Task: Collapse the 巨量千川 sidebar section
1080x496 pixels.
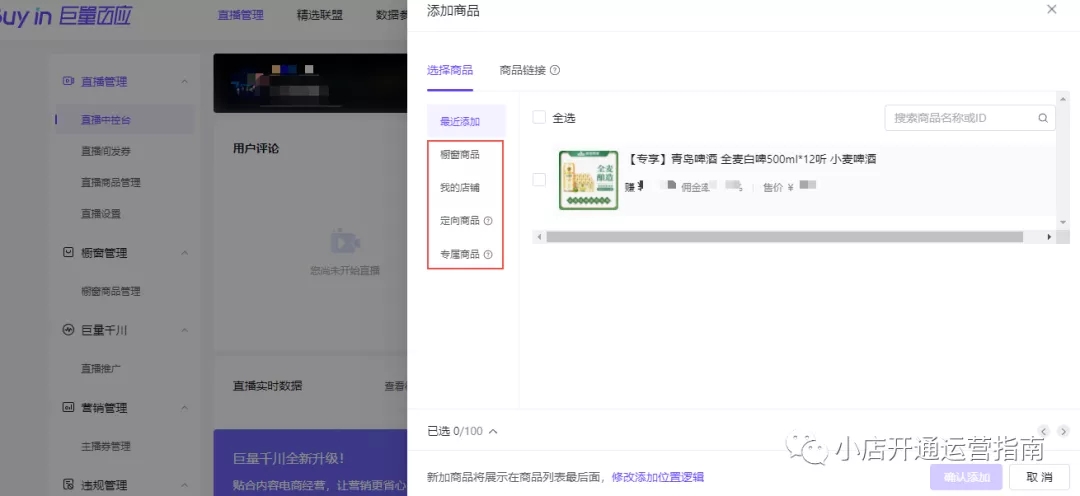Action: pyautogui.click(x=185, y=330)
